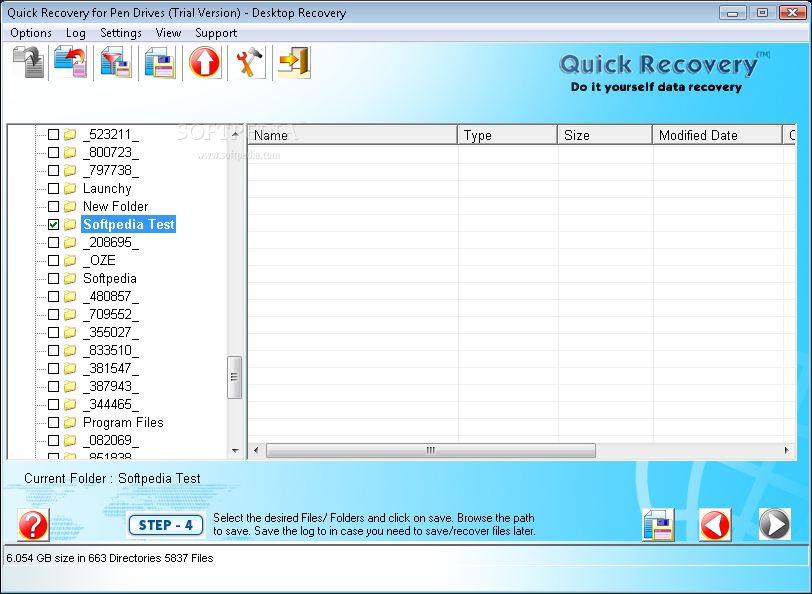Click the _523211_ folder icon
The width and height of the screenshot is (812, 594).
point(70,135)
